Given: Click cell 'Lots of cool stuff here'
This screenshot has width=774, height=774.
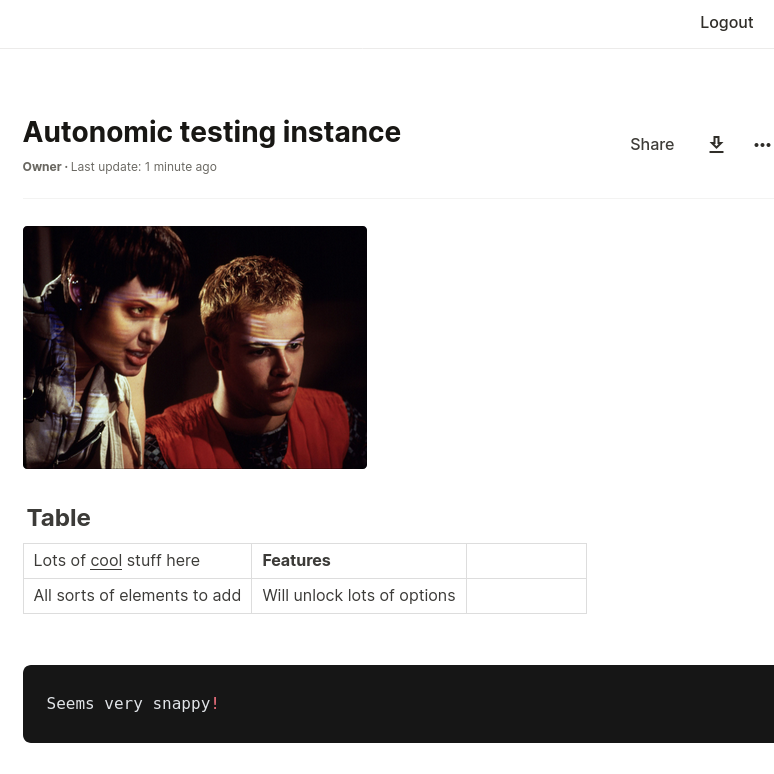Looking at the screenshot, I should (x=137, y=561).
